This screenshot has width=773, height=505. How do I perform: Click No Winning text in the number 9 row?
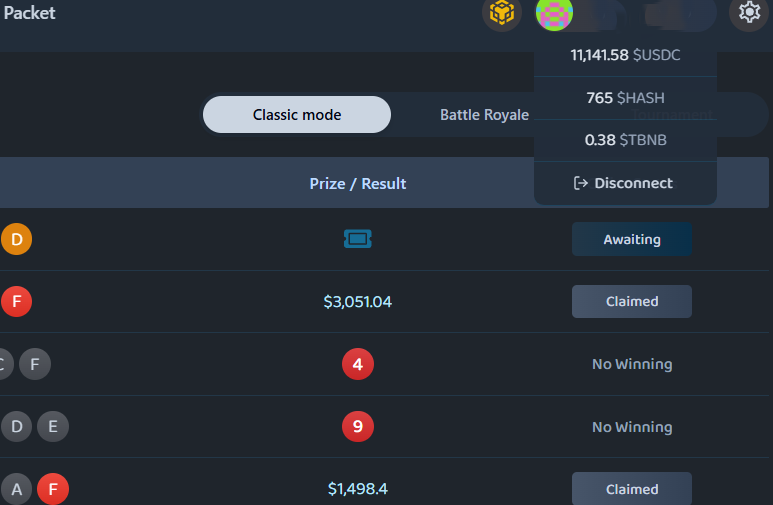[632, 427]
